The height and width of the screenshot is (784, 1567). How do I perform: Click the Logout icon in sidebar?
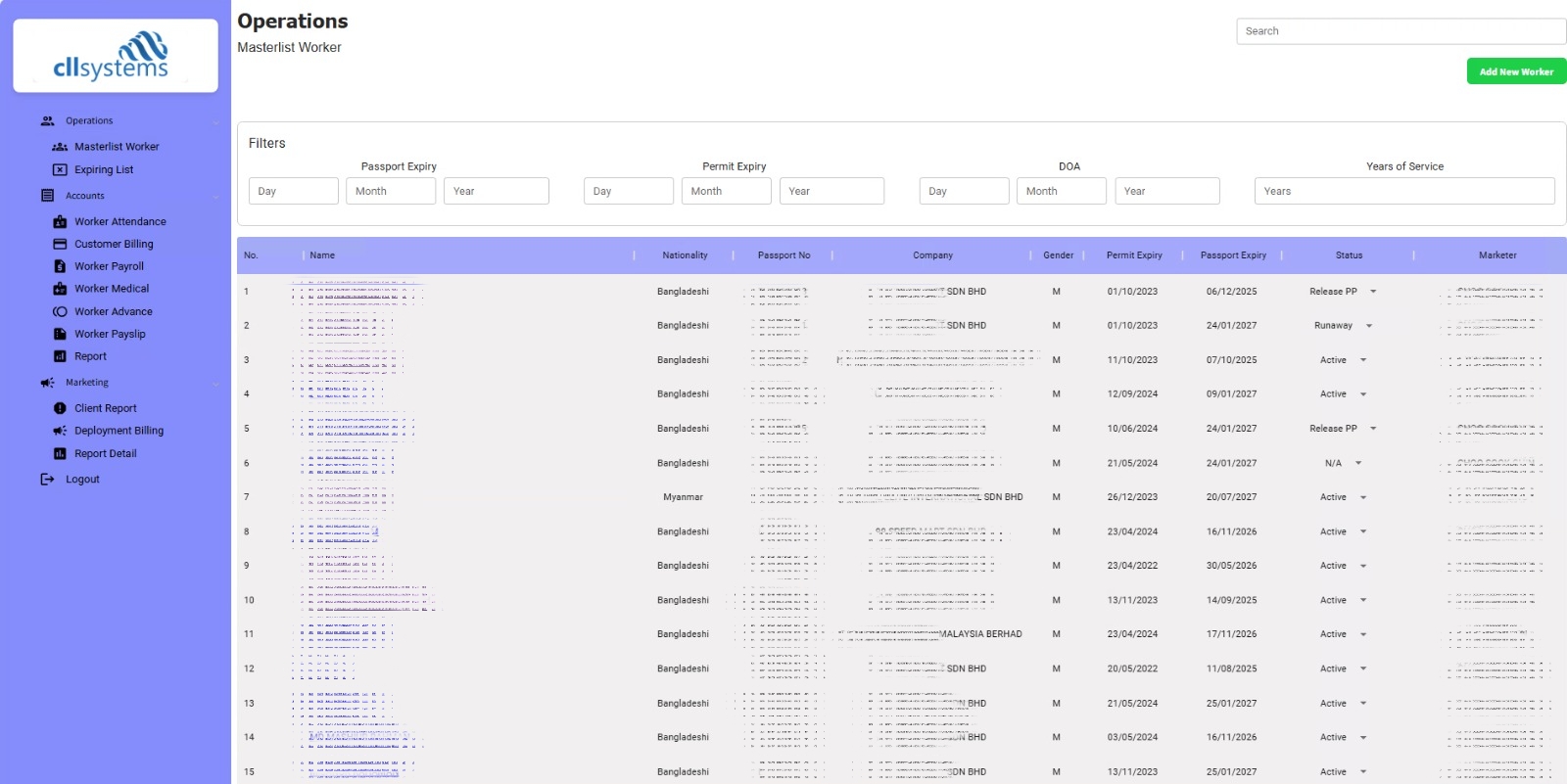(x=47, y=480)
